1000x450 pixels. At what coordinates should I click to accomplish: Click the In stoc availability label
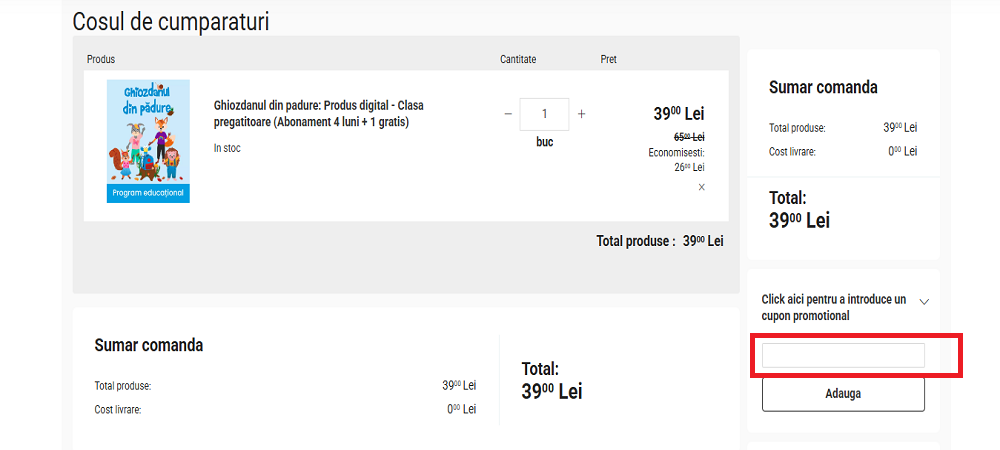click(x=227, y=148)
